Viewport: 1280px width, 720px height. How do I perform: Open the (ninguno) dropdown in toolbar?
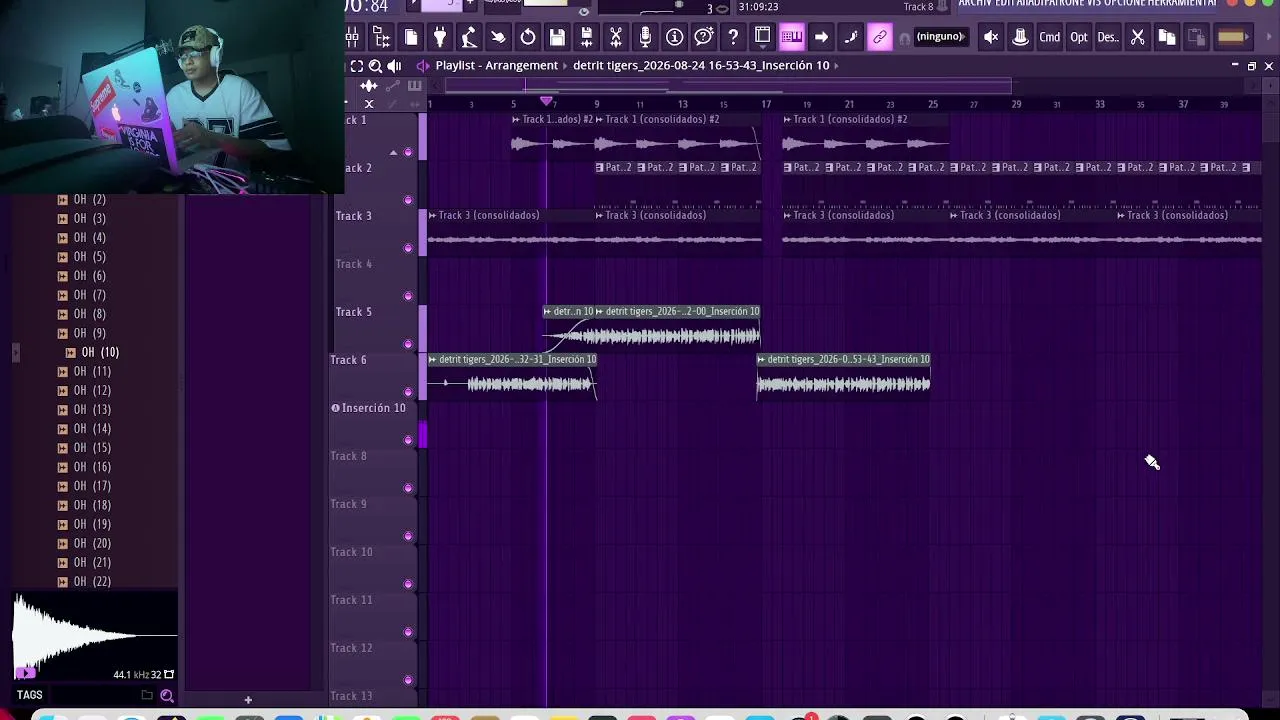(940, 37)
